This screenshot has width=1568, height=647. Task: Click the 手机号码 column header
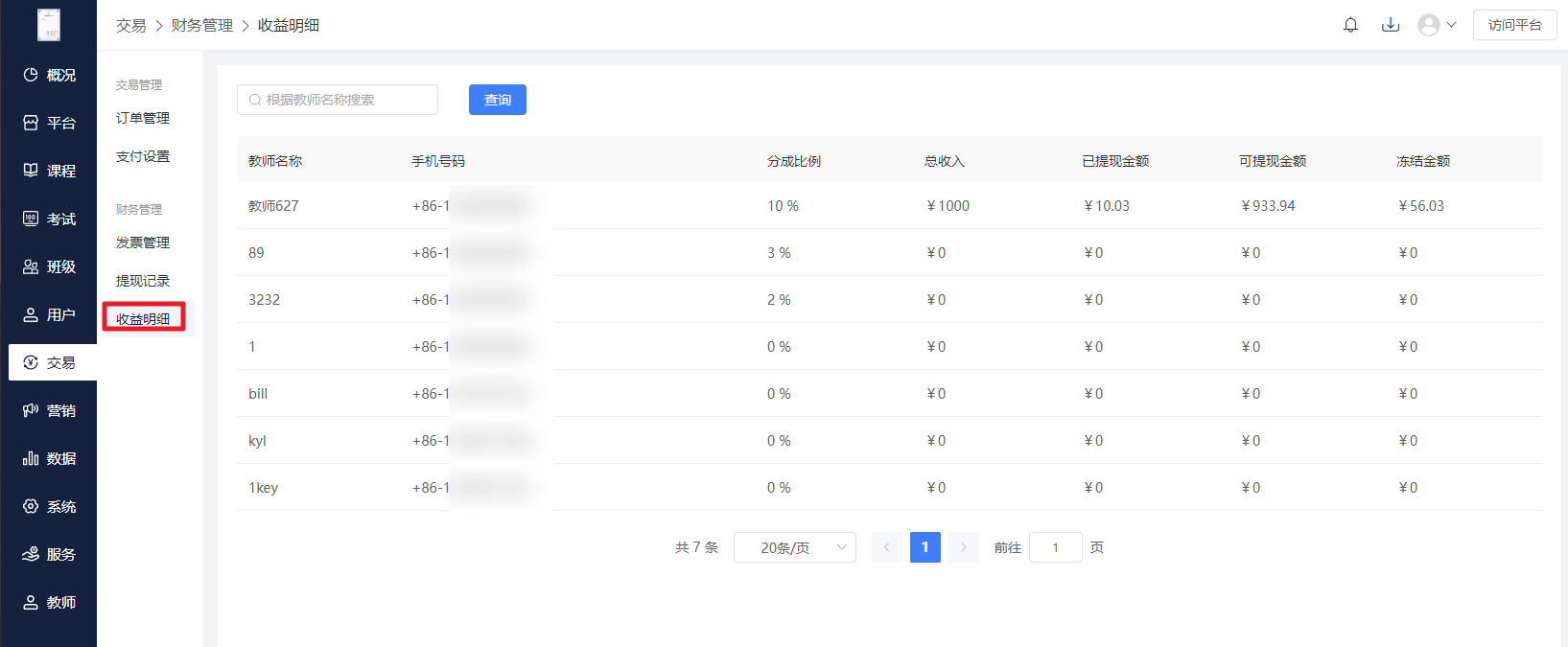click(438, 161)
